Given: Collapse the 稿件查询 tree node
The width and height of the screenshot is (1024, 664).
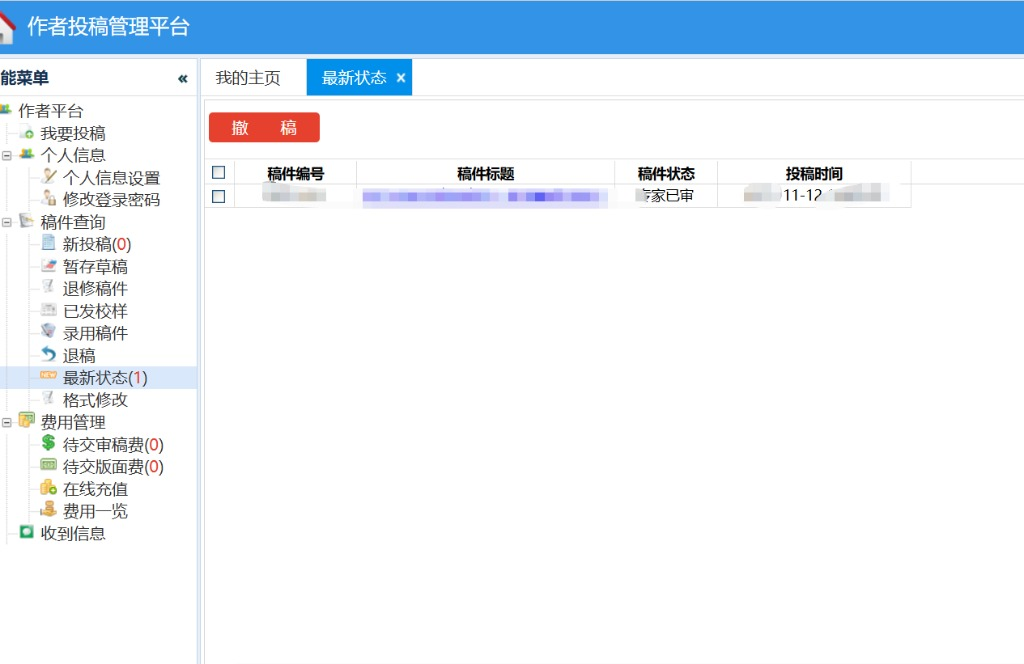Looking at the screenshot, I should click(x=7, y=222).
